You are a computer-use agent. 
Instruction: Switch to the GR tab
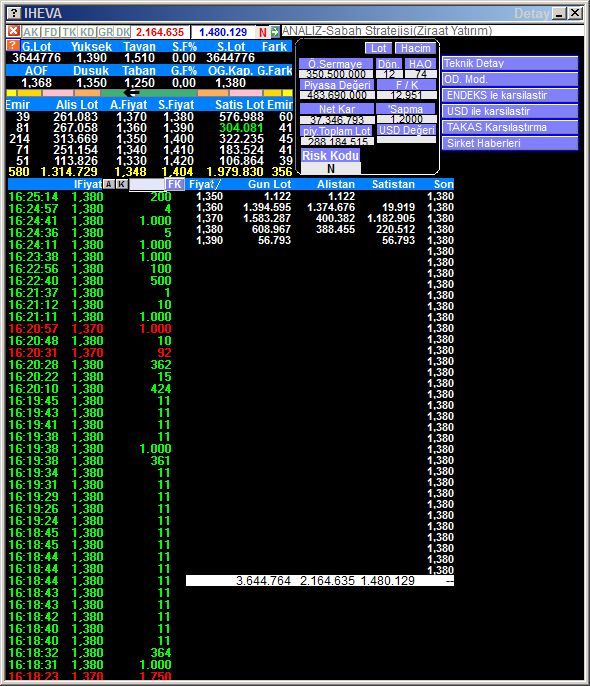pos(105,32)
